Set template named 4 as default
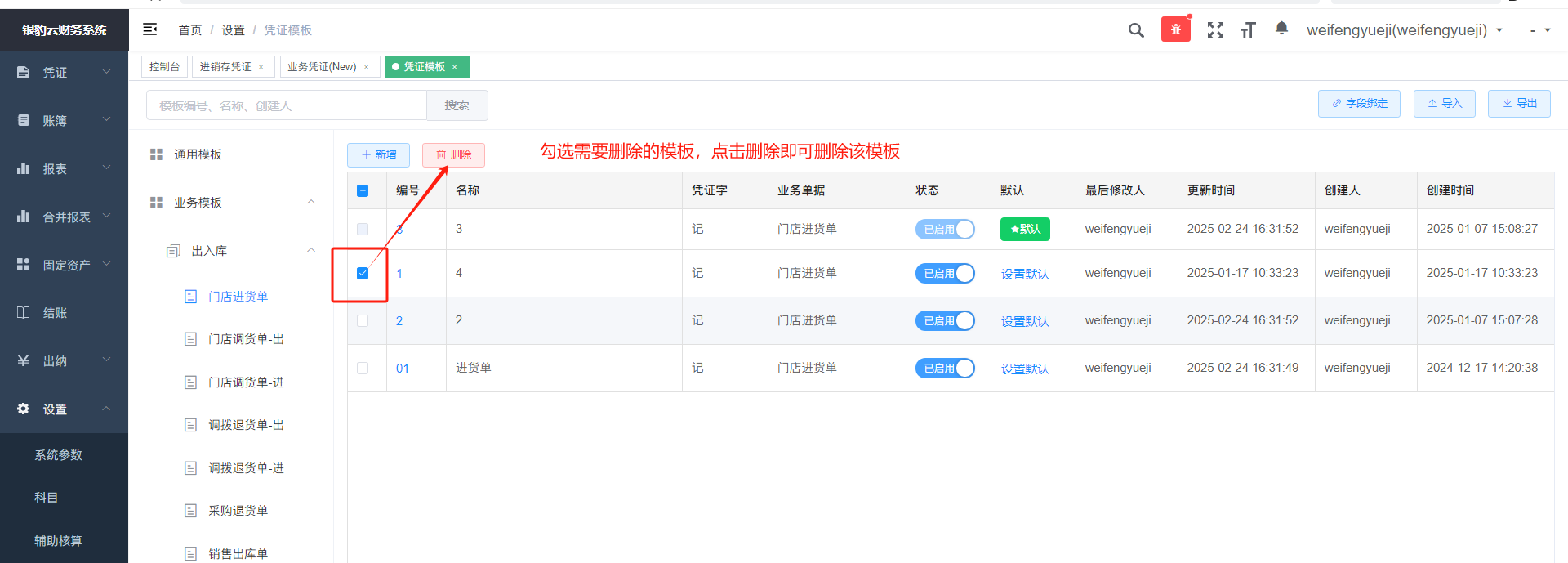This screenshot has width=1568, height=563. tap(1025, 275)
